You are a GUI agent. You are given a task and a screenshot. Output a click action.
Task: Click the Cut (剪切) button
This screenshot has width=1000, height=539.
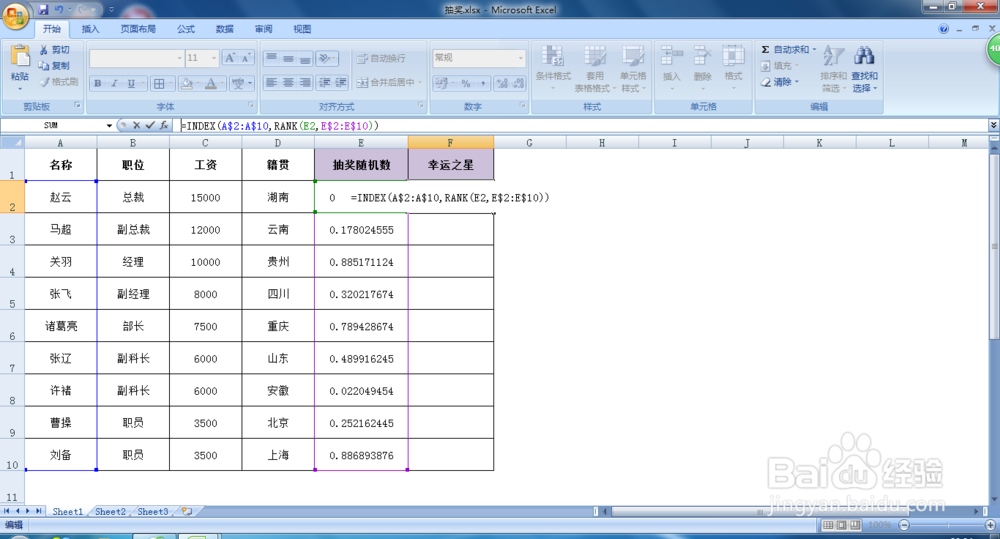click(x=54, y=50)
